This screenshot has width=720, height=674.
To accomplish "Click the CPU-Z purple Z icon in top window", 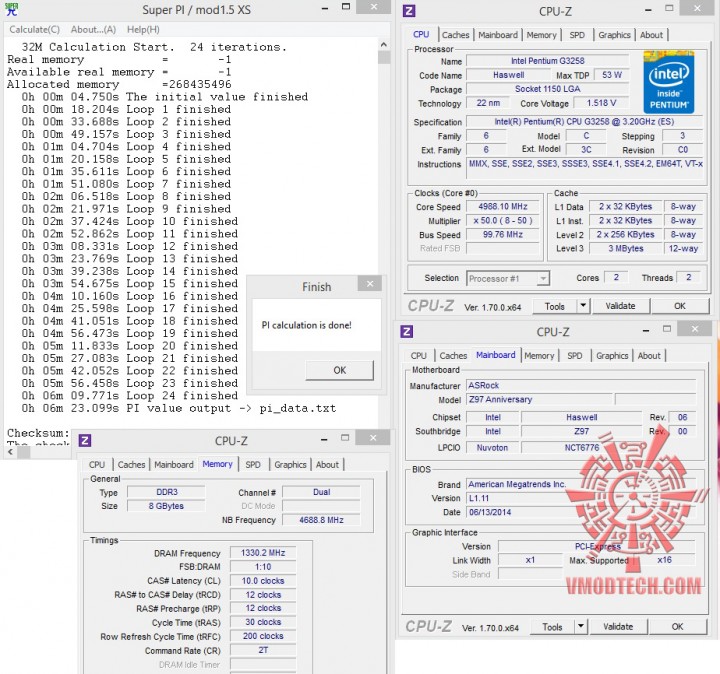I will (409, 11).
